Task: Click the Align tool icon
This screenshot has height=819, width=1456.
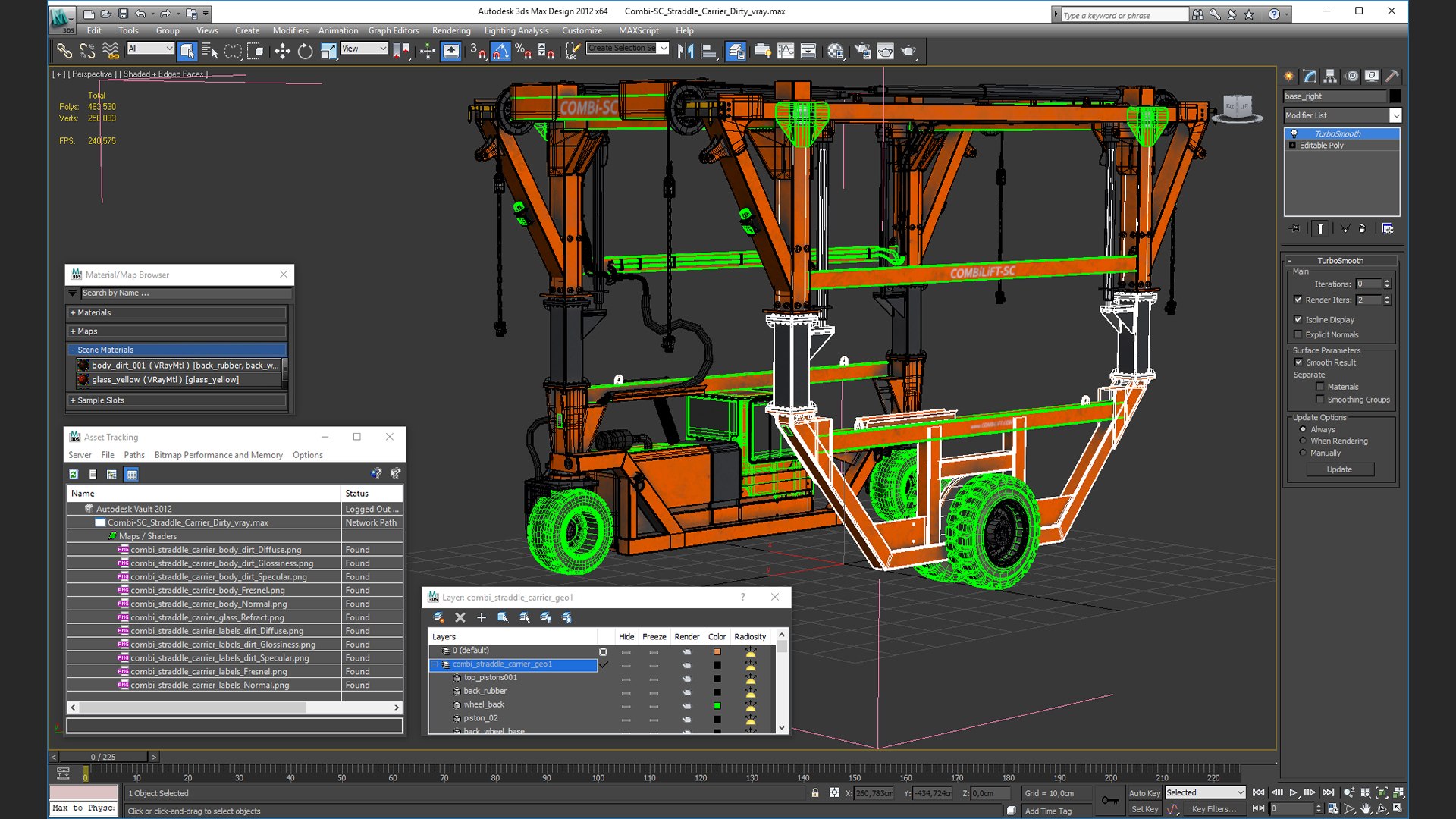Action: pos(709,51)
